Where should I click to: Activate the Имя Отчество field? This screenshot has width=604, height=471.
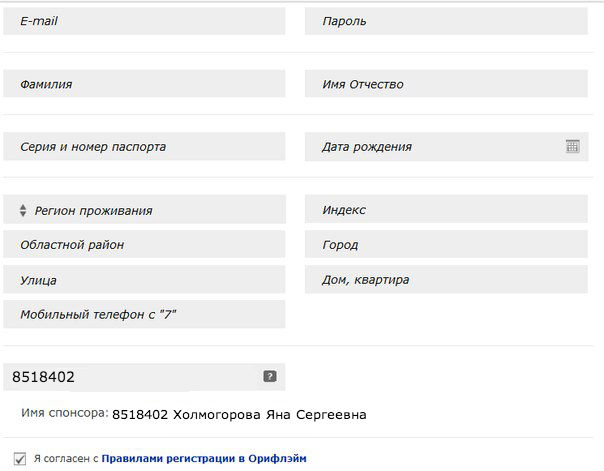pyautogui.click(x=446, y=84)
